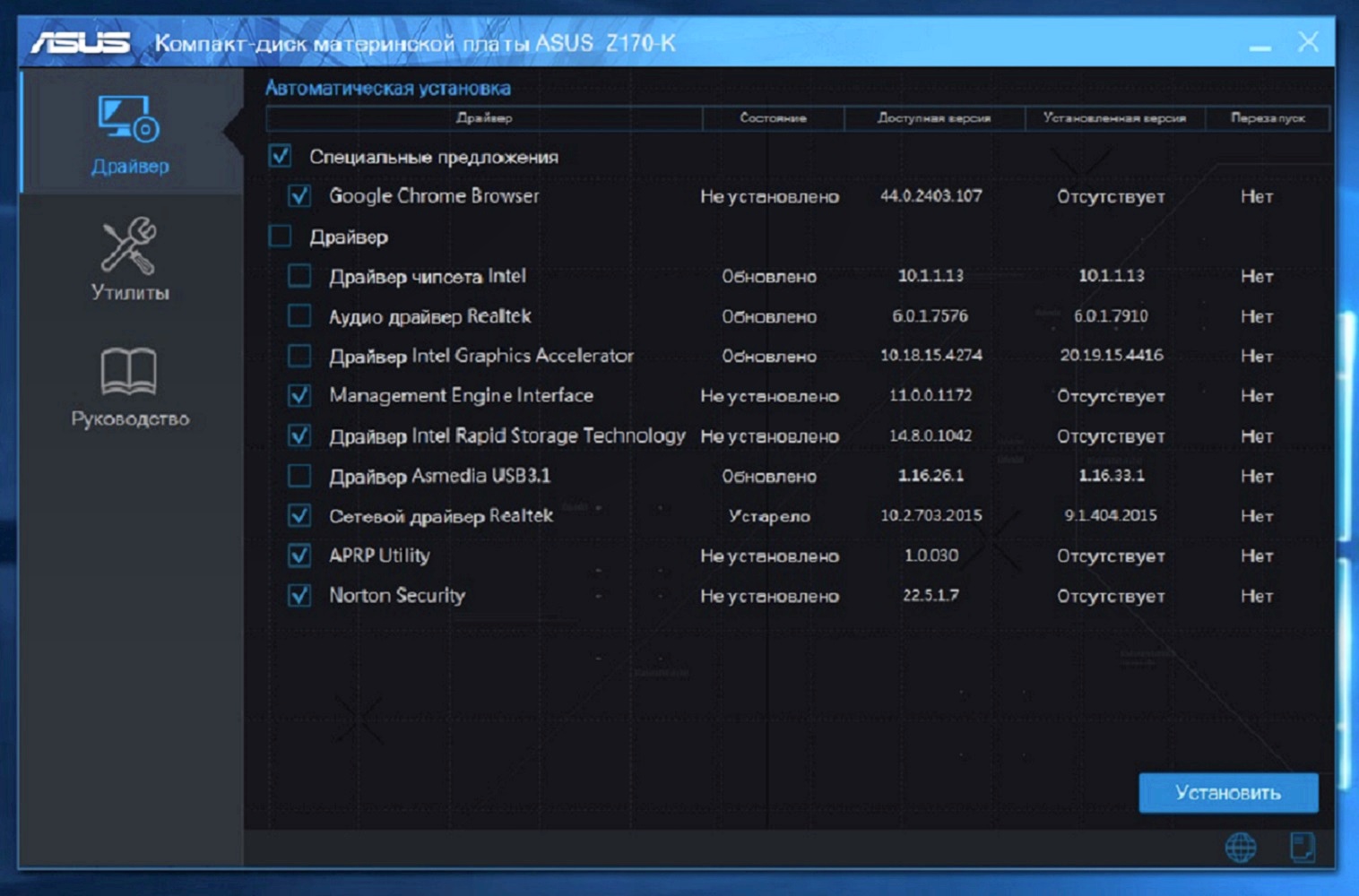Check Драйвер Asmedia USB3.1 checkbox
The height and width of the screenshot is (896, 1359).
299,476
